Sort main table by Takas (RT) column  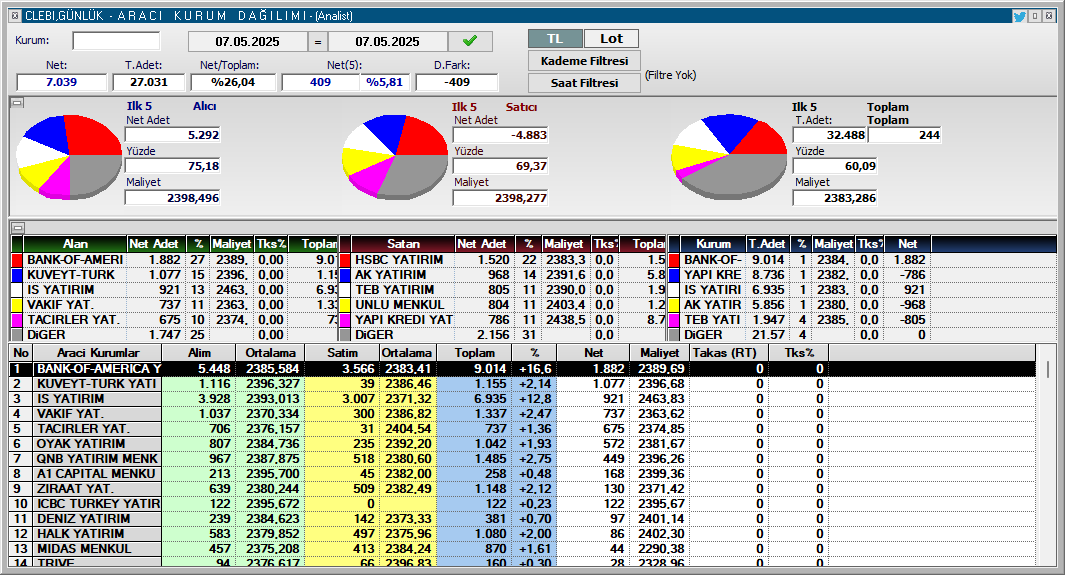pos(729,353)
